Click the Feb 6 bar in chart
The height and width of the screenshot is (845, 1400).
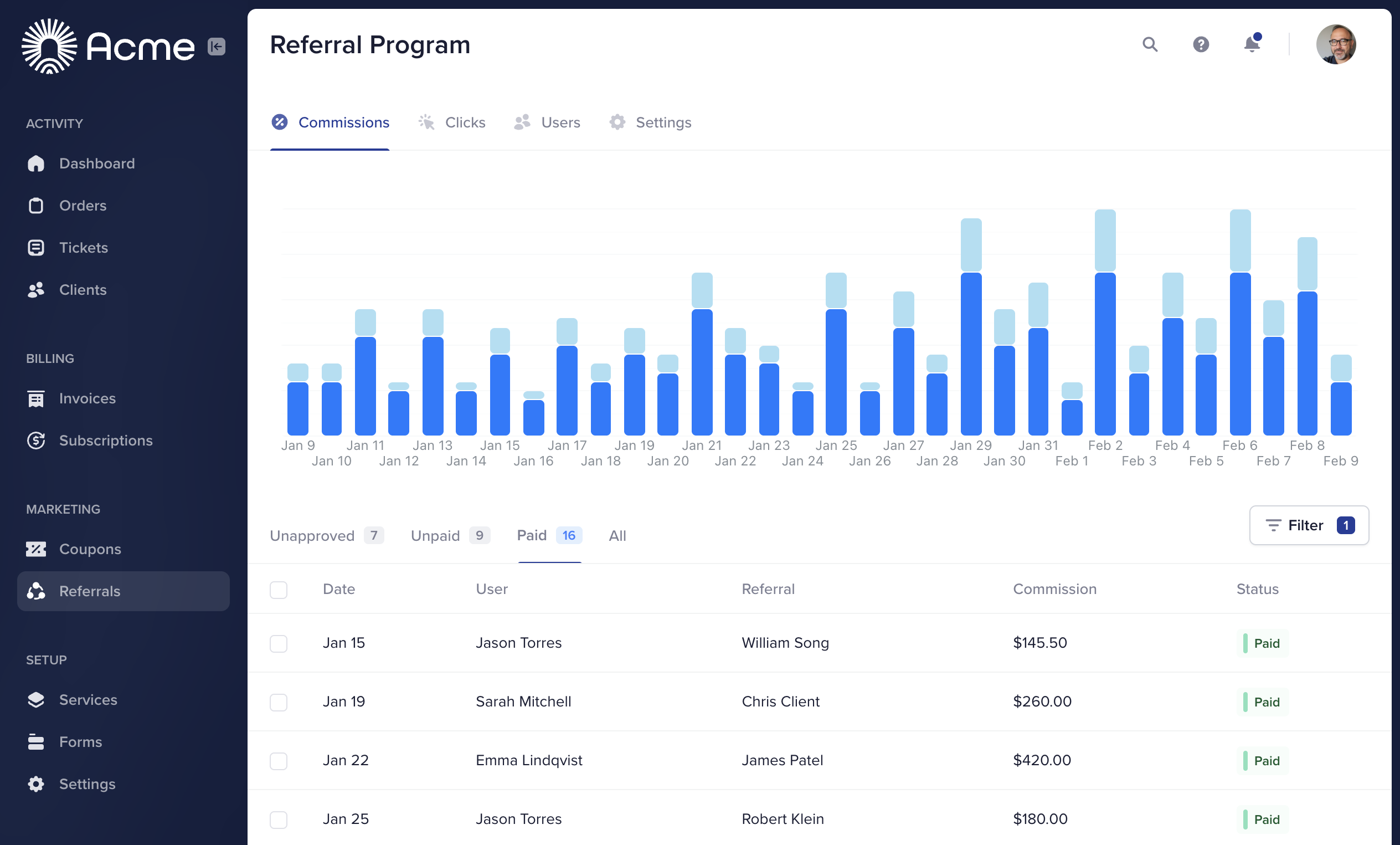coord(1241,322)
